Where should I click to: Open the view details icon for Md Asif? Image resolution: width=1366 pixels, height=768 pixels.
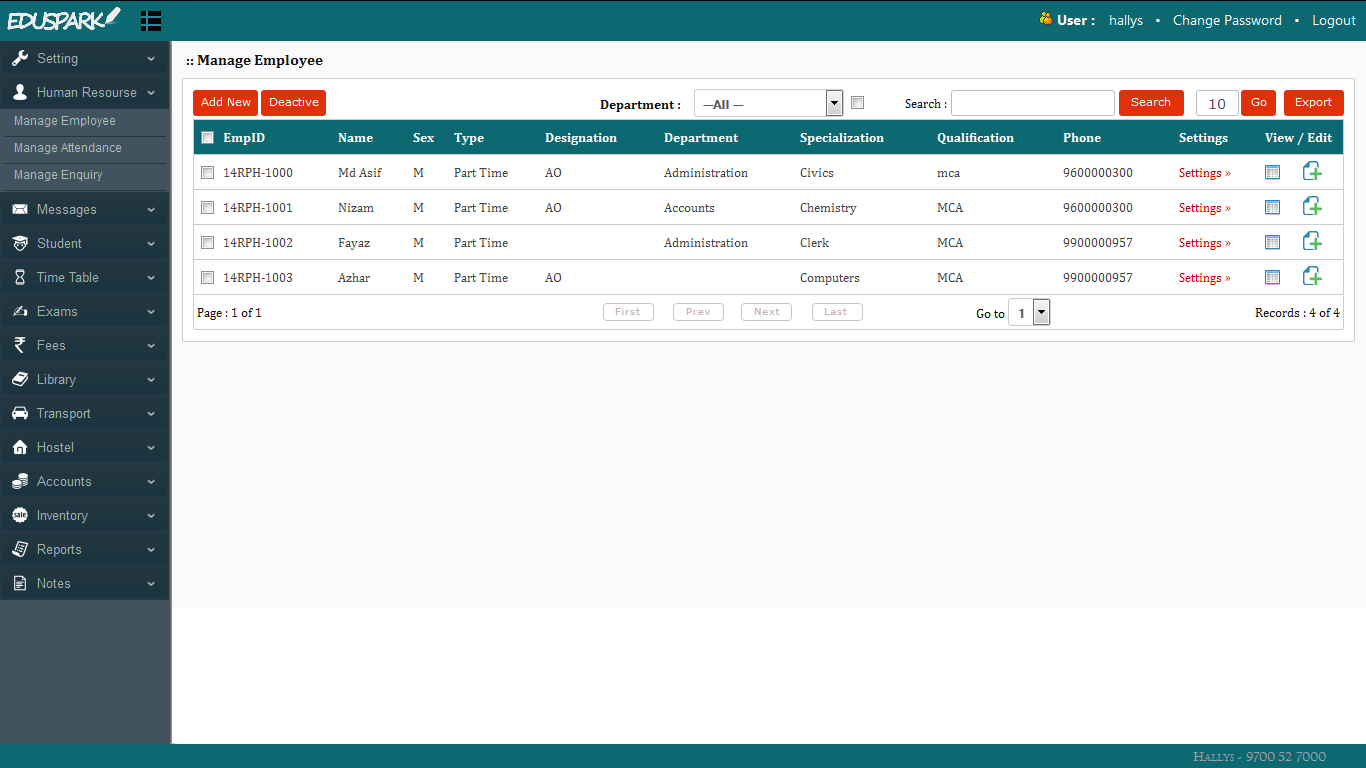(1272, 172)
